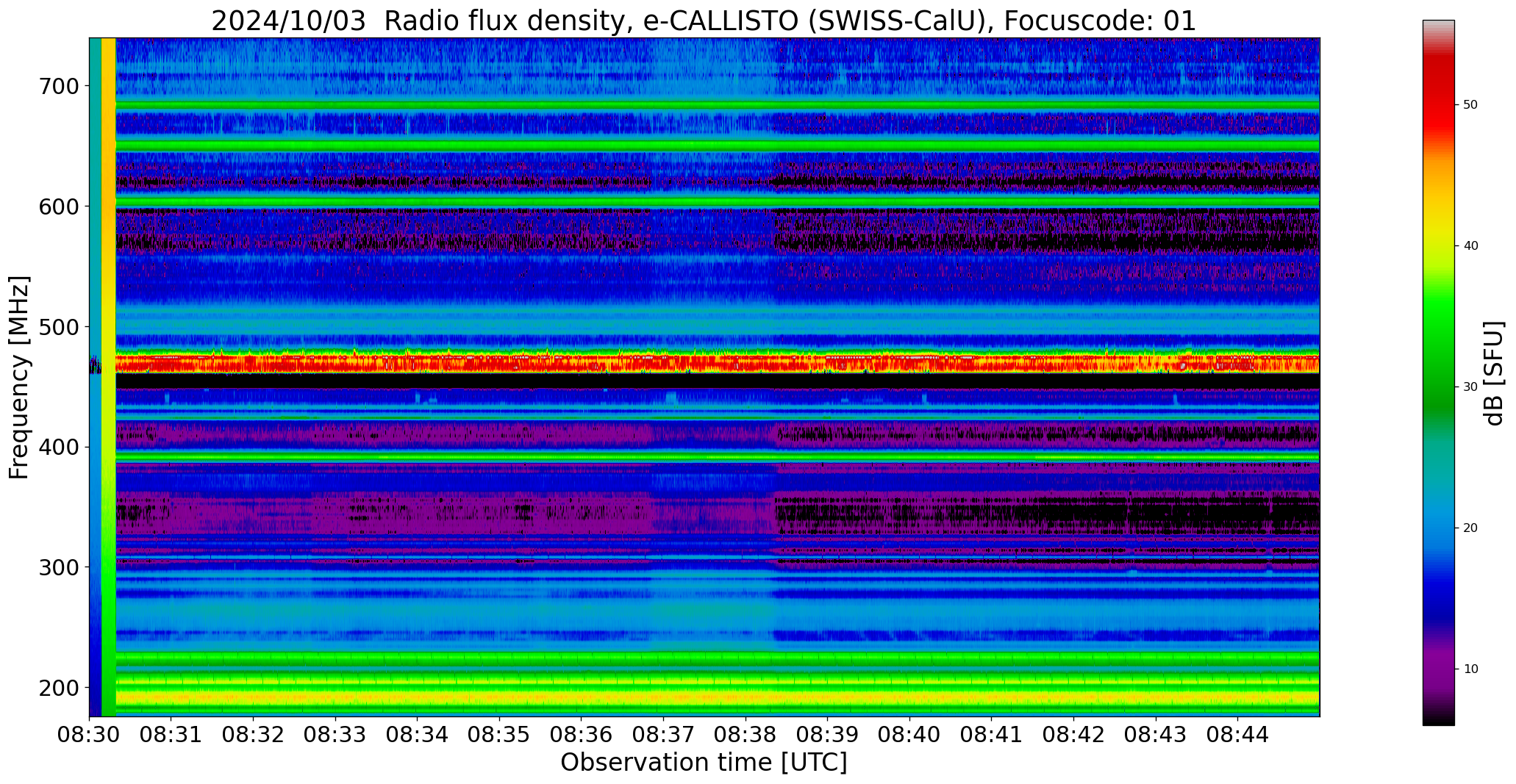
Task: Click the 08:40 time tick label
Action: pos(909,736)
